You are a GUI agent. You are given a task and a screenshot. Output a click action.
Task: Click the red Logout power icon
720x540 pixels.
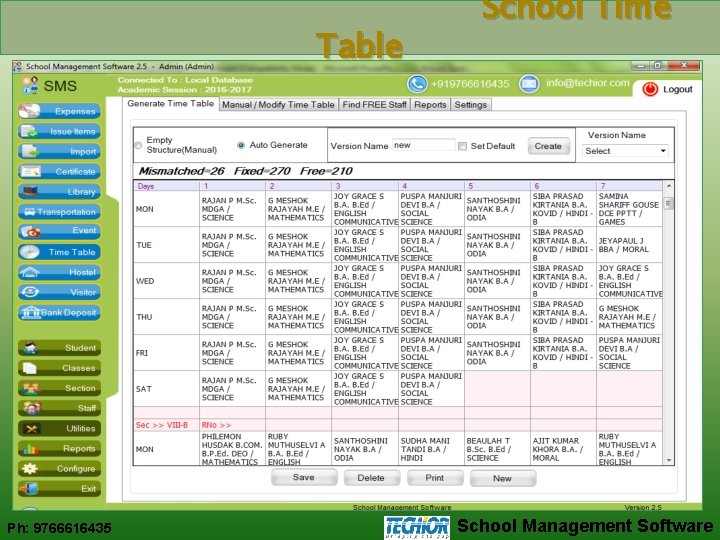click(650, 89)
